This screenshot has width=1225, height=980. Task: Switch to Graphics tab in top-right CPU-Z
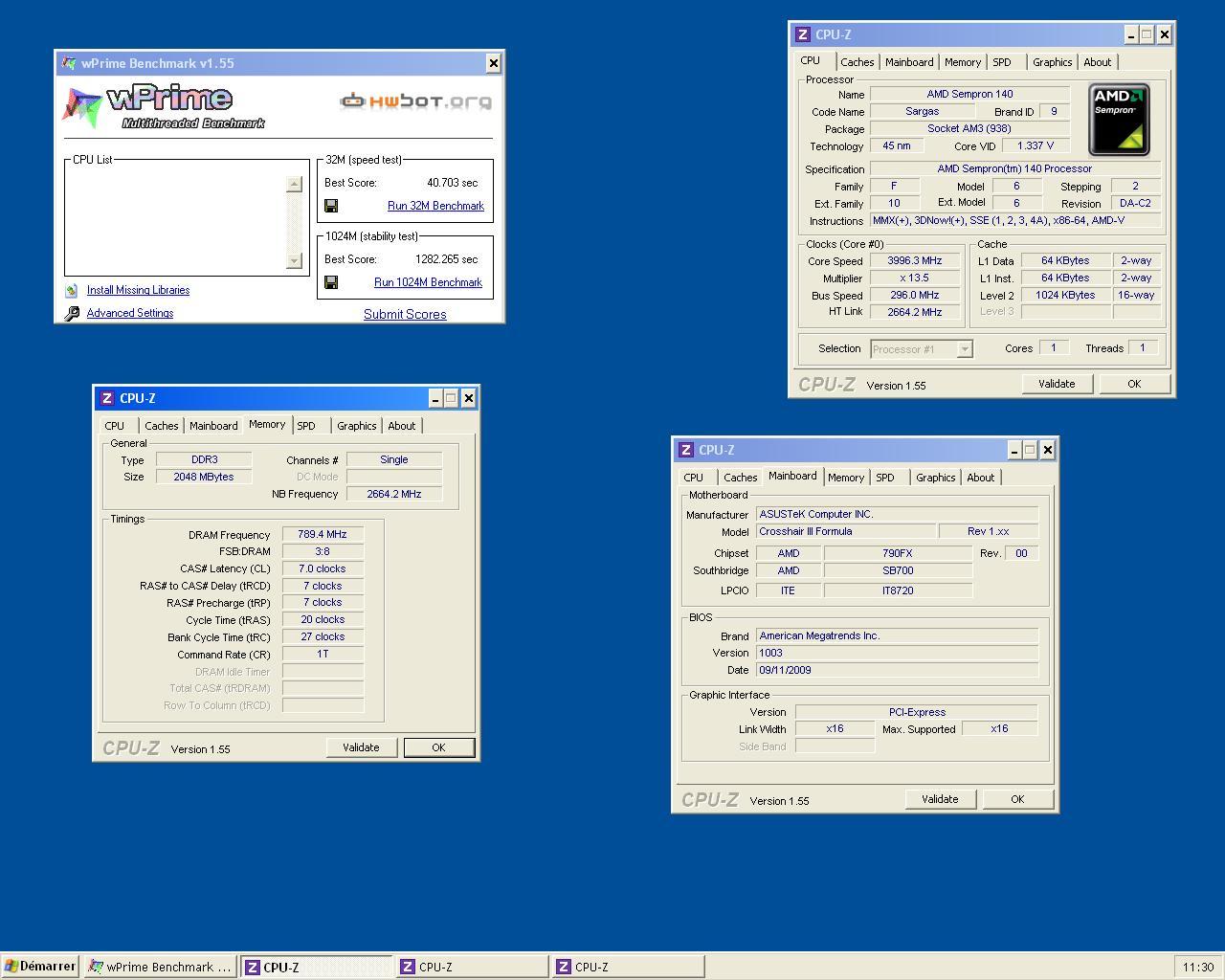coord(1052,62)
